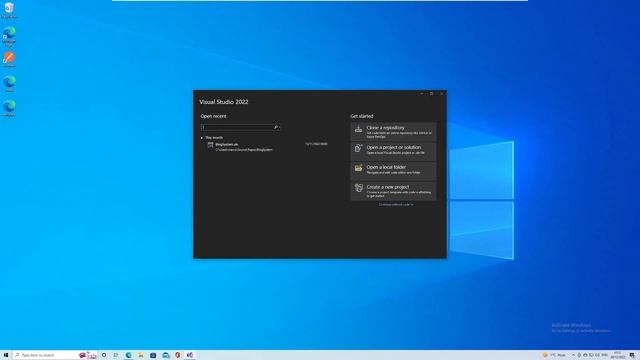
Task: Click the create new project icon
Action: click(x=358, y=188)
